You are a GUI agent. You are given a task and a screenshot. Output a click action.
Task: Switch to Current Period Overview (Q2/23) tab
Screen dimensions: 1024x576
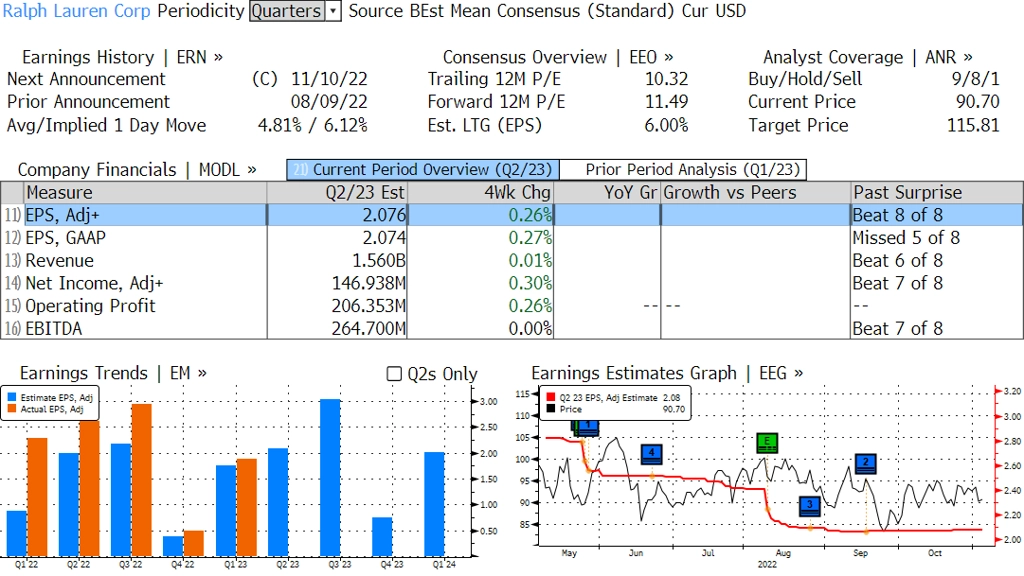423,170
